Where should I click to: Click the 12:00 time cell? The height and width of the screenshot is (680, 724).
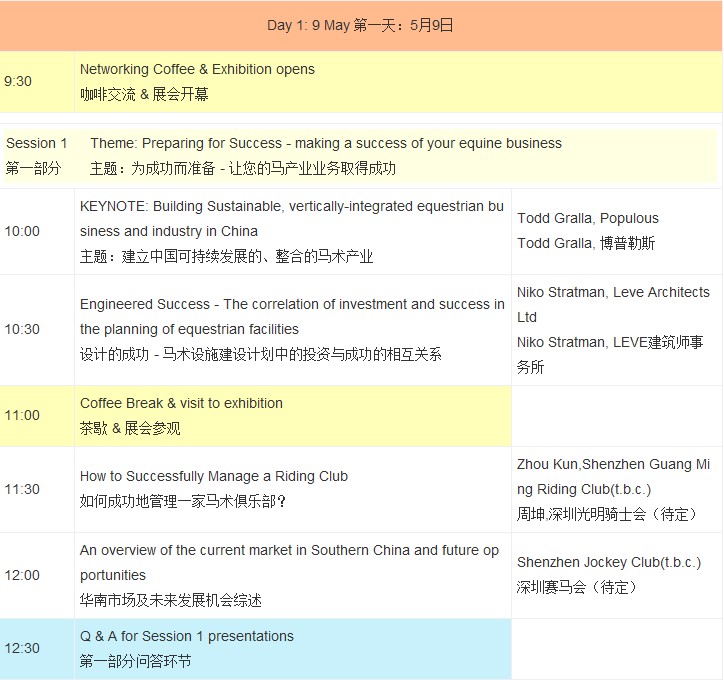[x=22, y=575]
